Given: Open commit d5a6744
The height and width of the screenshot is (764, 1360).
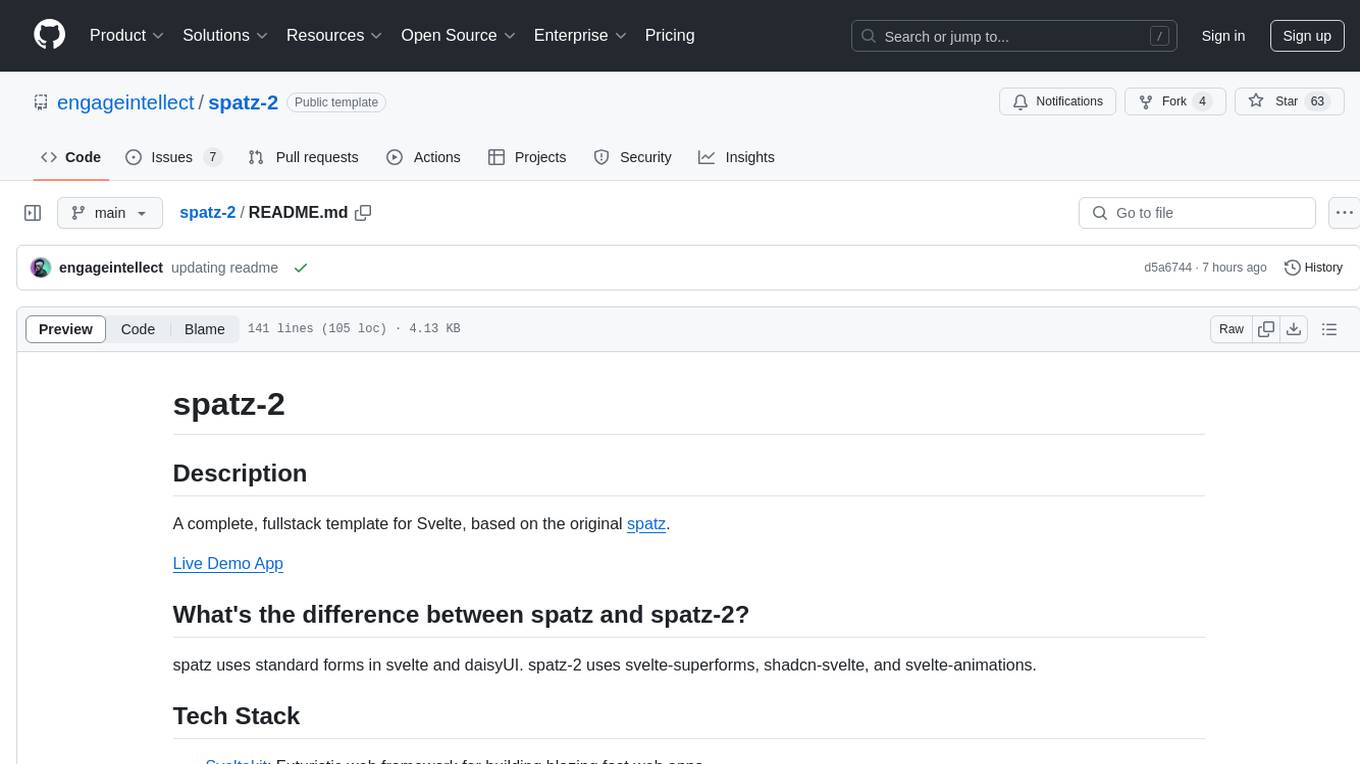Looking at the screenshot, I should coord(1168,268).
